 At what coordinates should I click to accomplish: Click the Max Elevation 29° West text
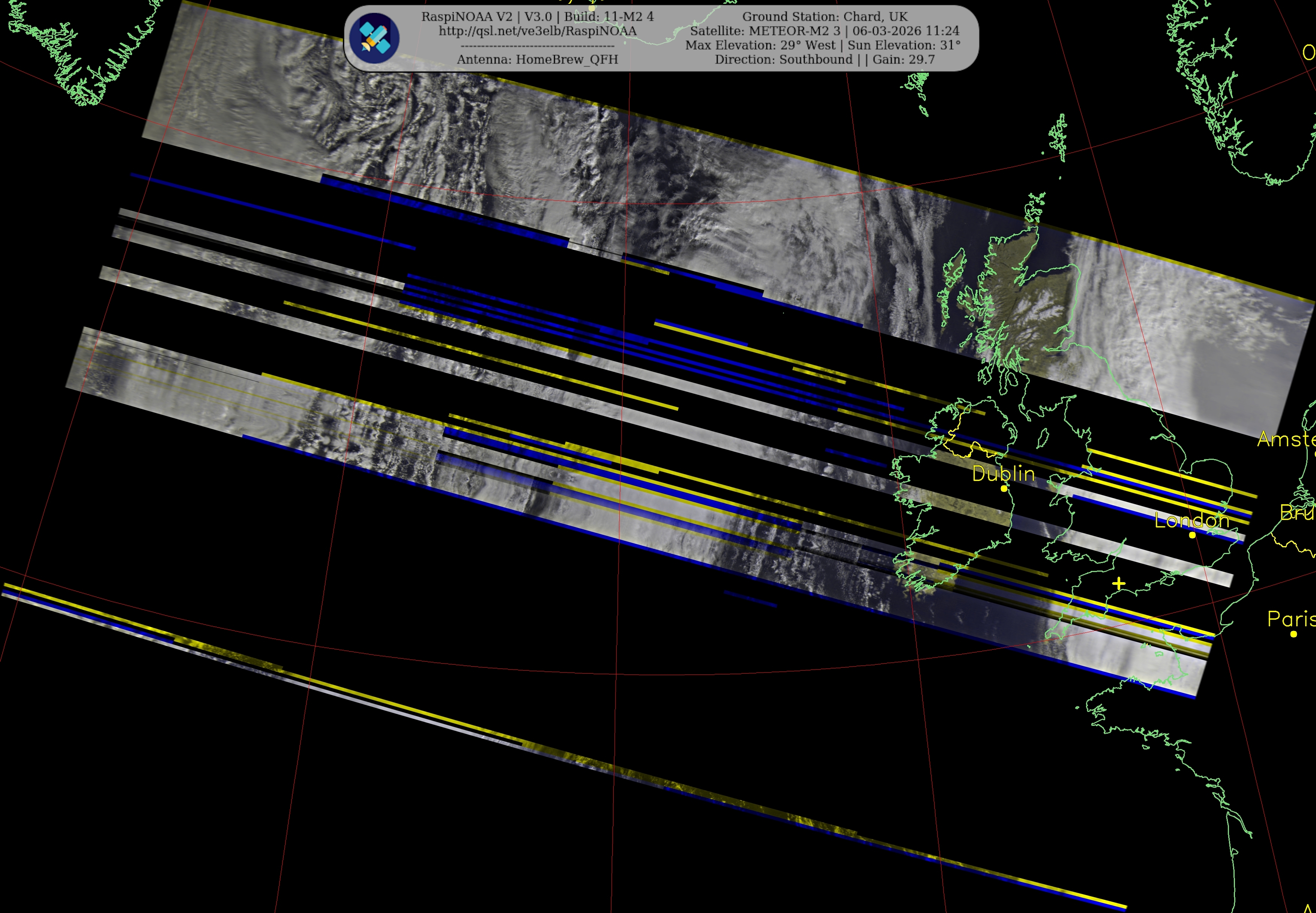coord(760,45)
